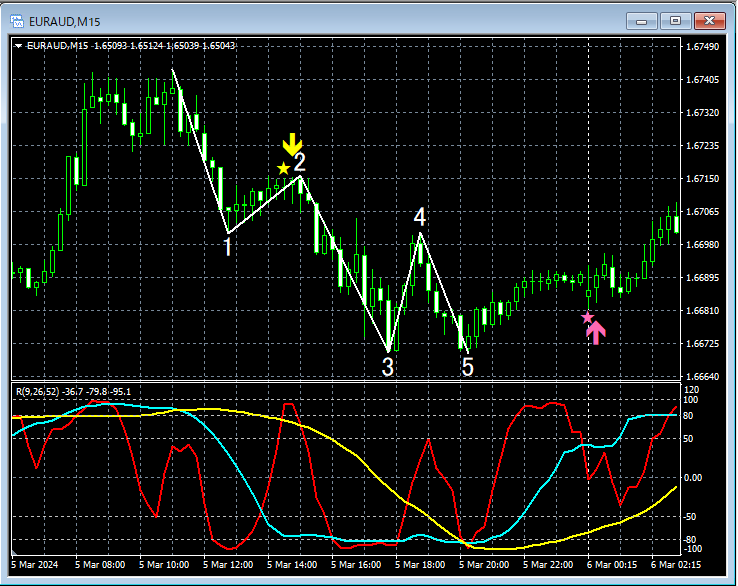Image resolution: width=738 pixels, height=586 pixels.
Task: Click the wave label '5' on the chart
Action: [467, 367]
